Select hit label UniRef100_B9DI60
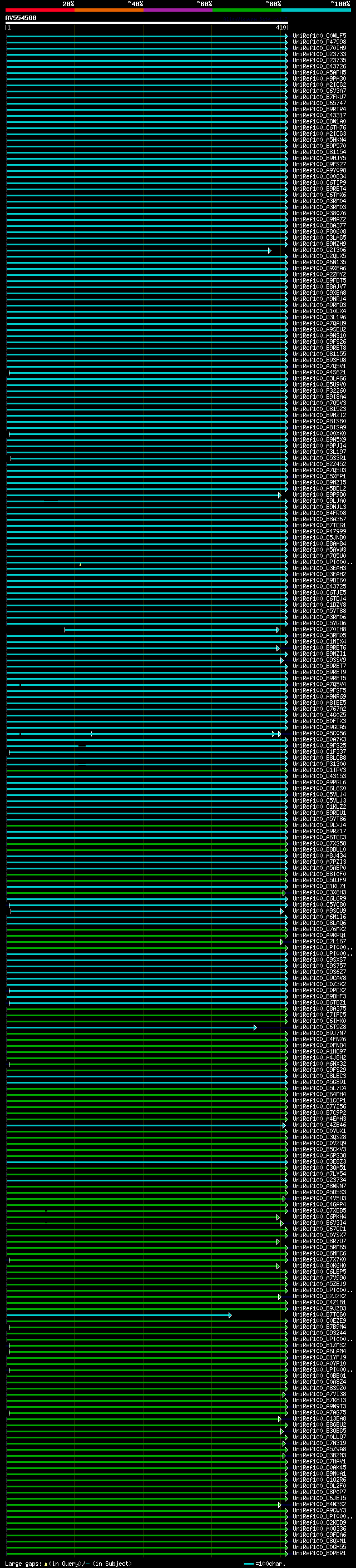Image resolution: width=356 pixels, height=1568 pixels. 319,581
